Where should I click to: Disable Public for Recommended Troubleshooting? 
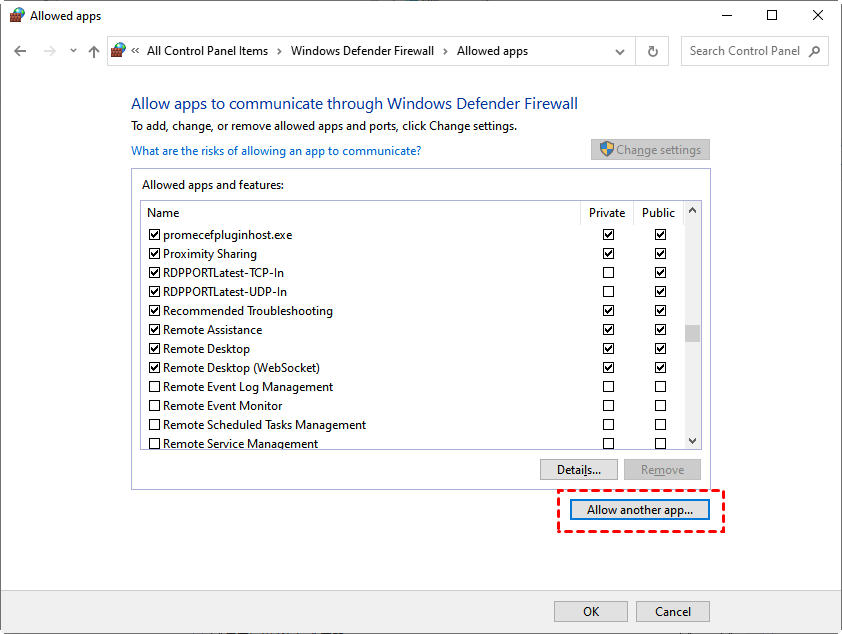[660, 311]
